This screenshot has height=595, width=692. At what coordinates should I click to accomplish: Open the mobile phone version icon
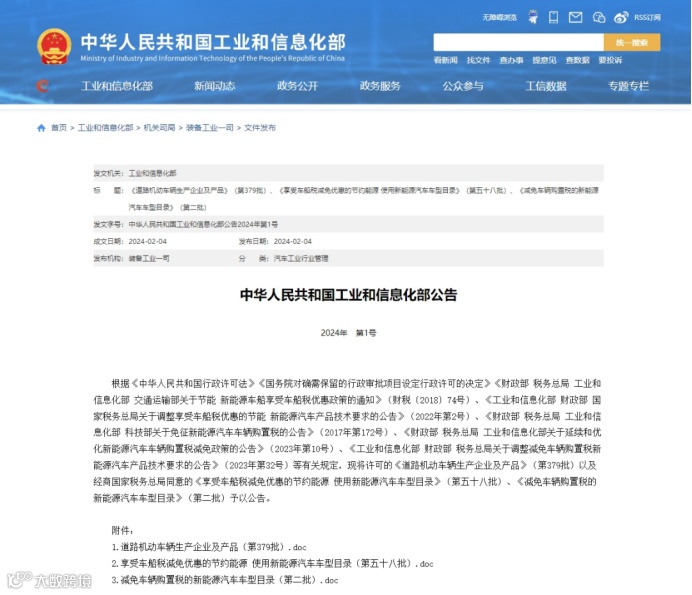point(553,17)
